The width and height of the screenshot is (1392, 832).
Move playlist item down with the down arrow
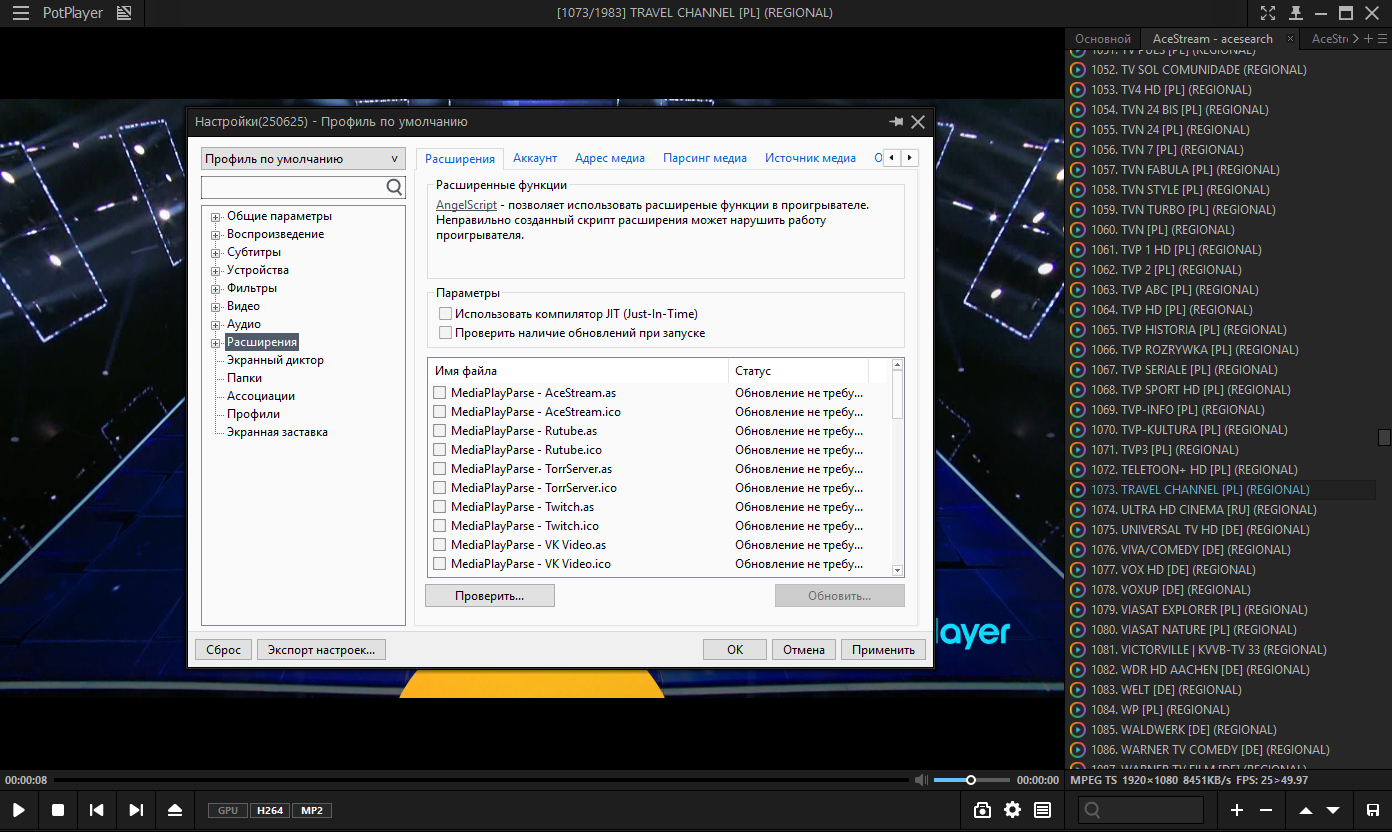click(1333, 810)
